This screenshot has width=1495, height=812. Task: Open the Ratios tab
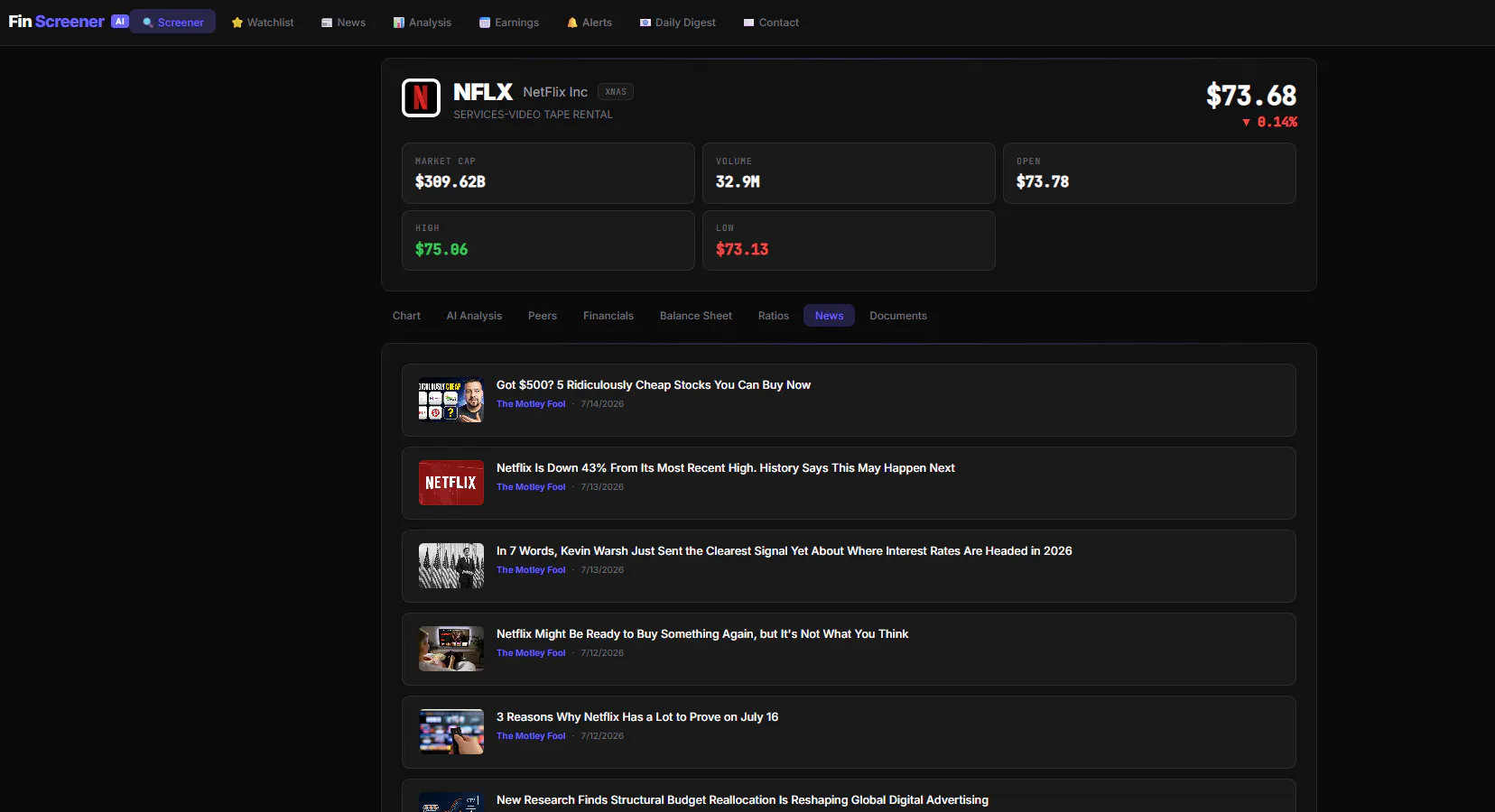click(774, 316)
